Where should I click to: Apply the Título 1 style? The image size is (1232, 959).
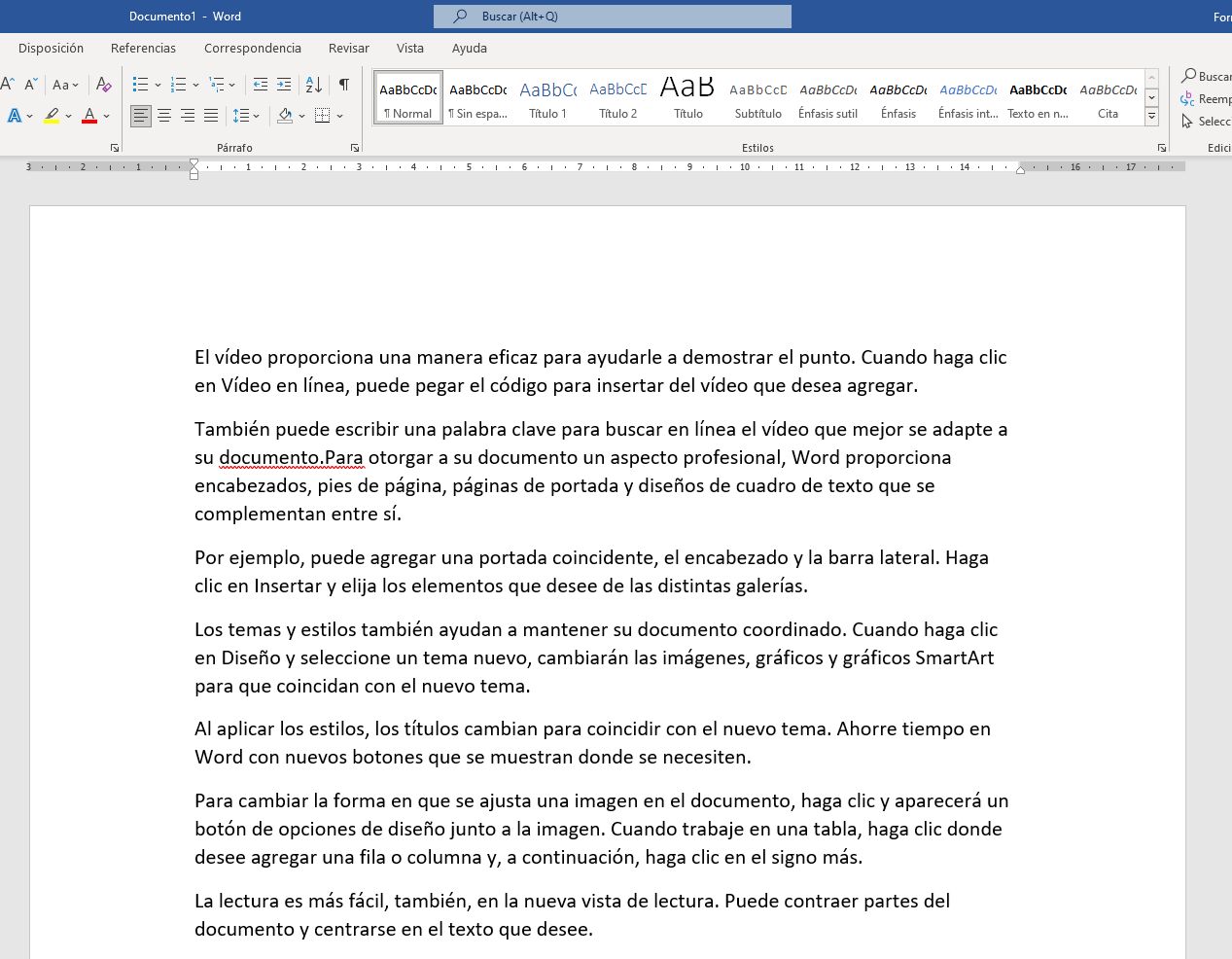547,97
